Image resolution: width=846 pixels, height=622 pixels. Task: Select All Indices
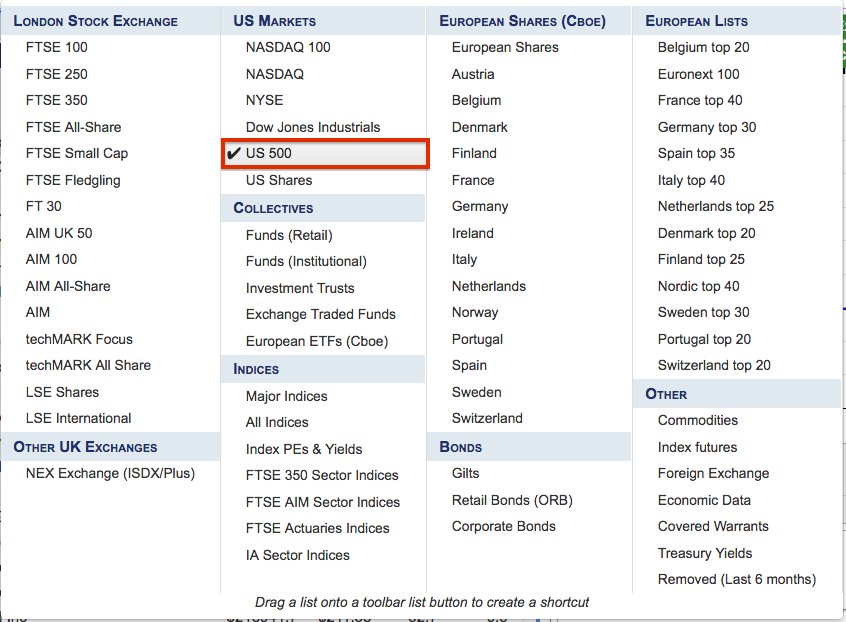click(277, 422)
